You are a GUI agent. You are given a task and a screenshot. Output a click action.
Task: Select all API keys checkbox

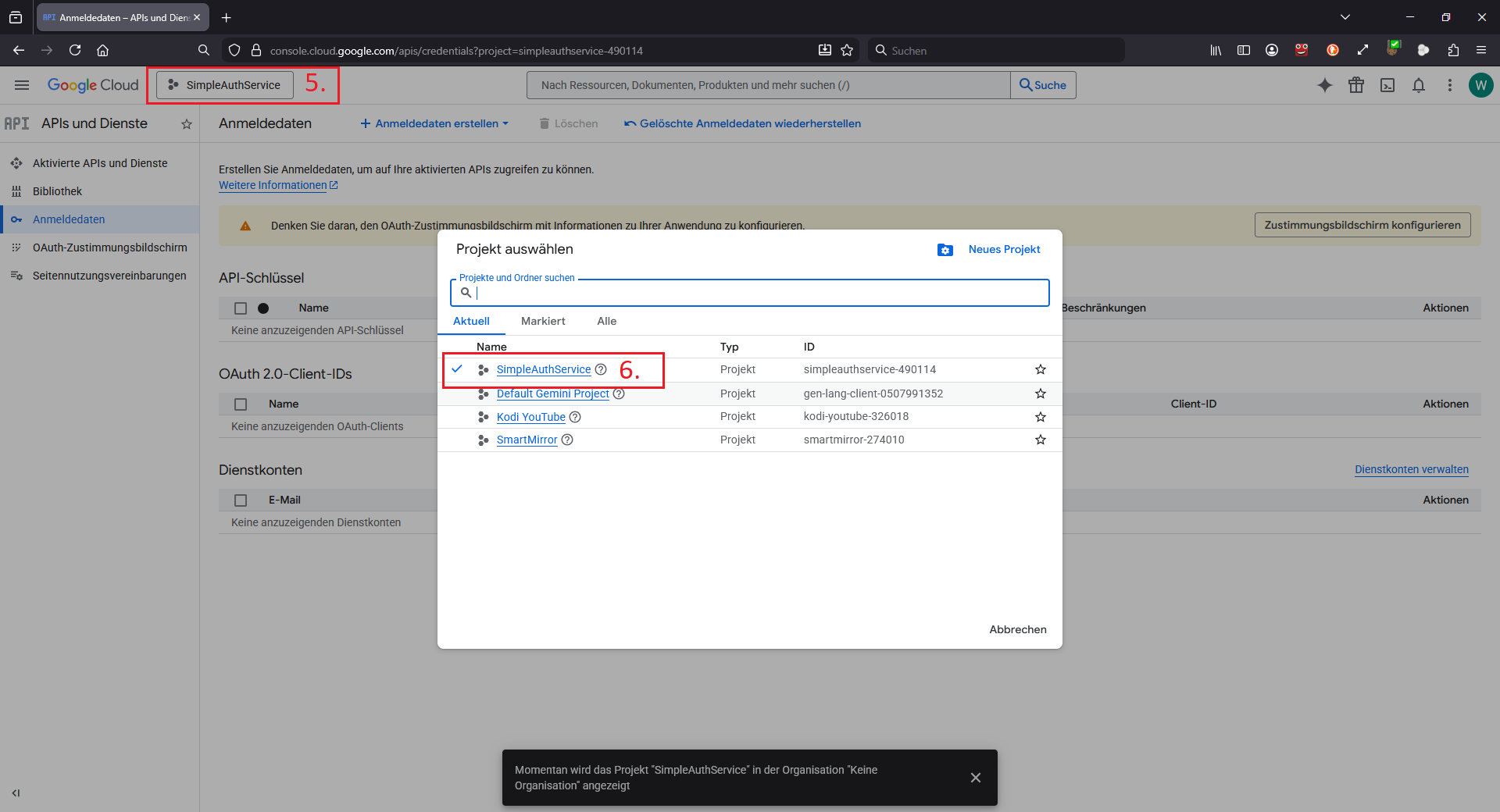[241, 308]
